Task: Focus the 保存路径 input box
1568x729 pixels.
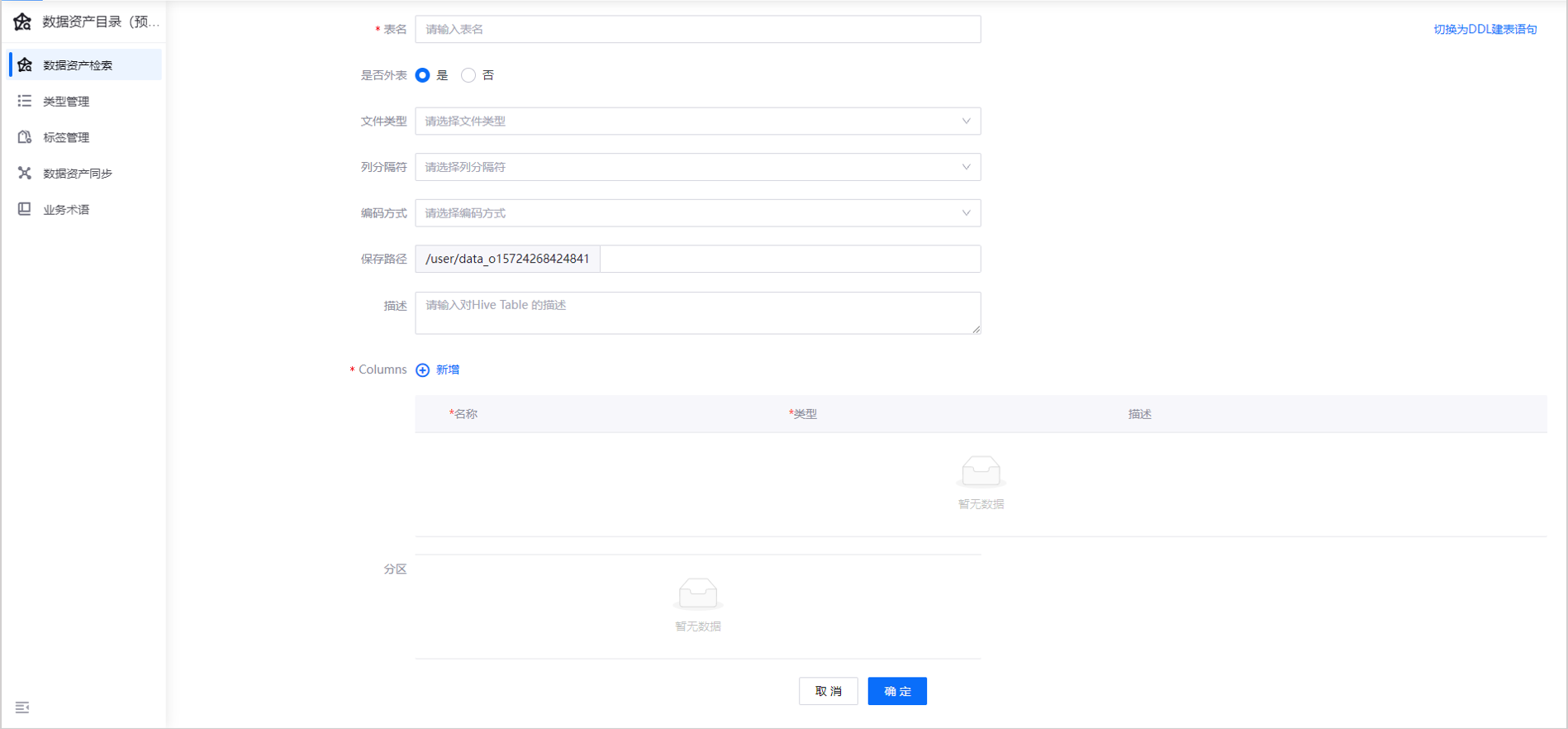Action: [x=790, y=259]
